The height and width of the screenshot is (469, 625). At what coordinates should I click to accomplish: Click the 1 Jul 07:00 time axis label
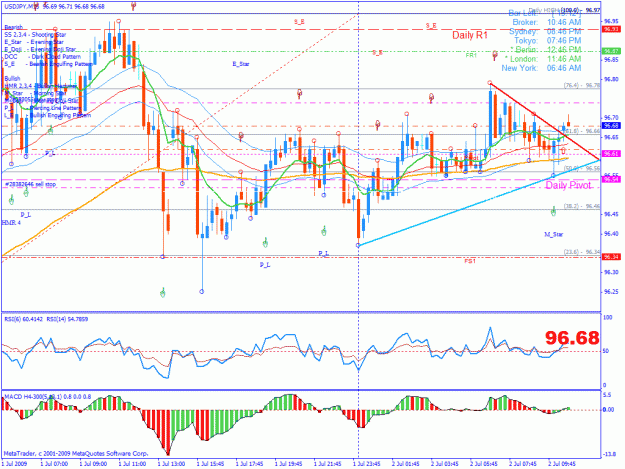(54, 464)
